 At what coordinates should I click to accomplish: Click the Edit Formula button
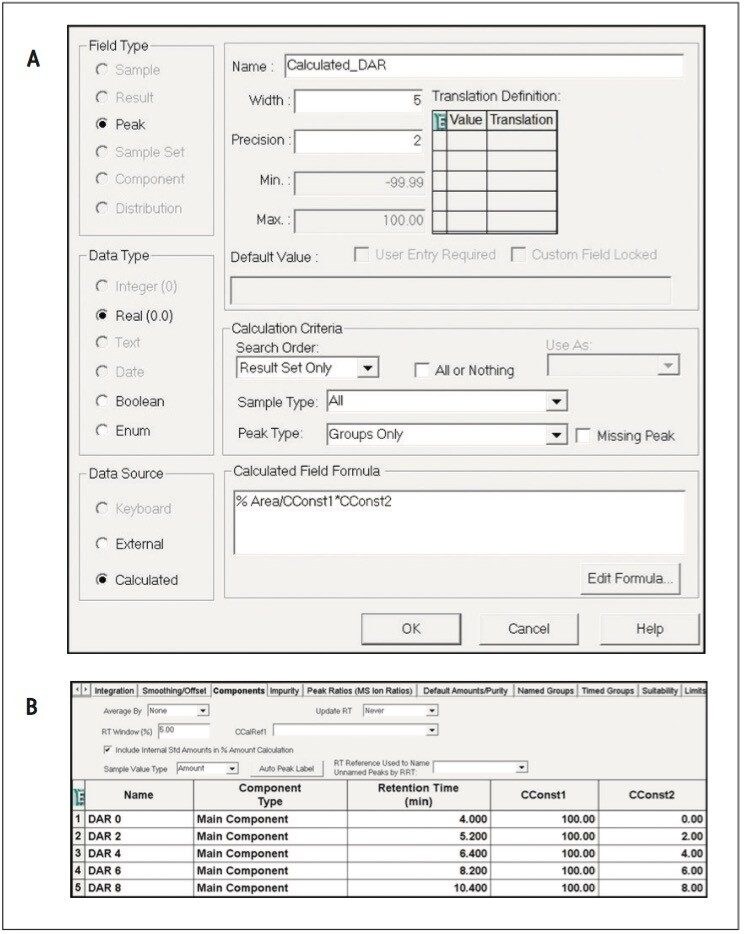630,578
